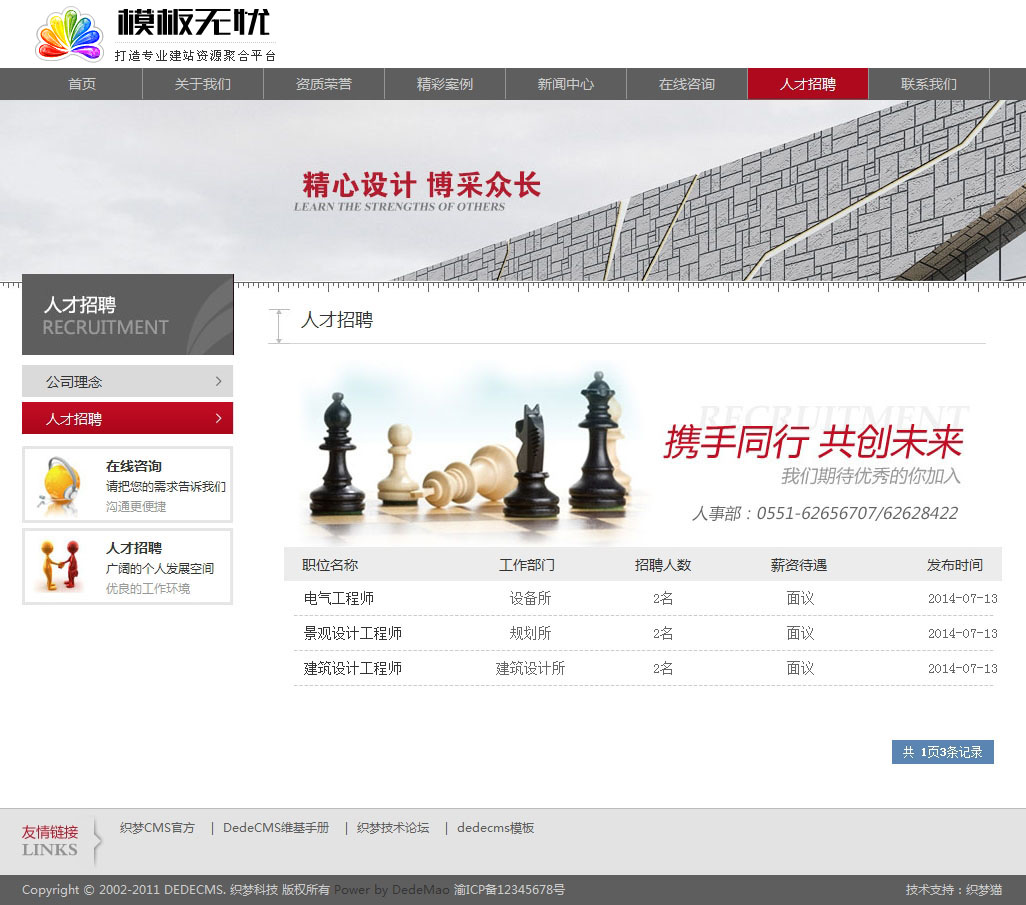Select 资质荣誉 menu item
The image size is (1026, 905).
(x=324, y=84)
